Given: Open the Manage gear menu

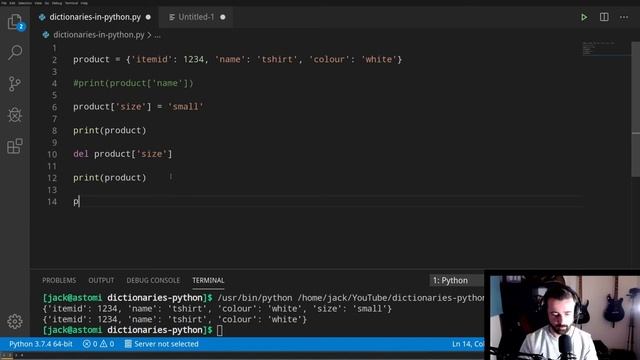Looking at the screenshot, I should [15, 321].
